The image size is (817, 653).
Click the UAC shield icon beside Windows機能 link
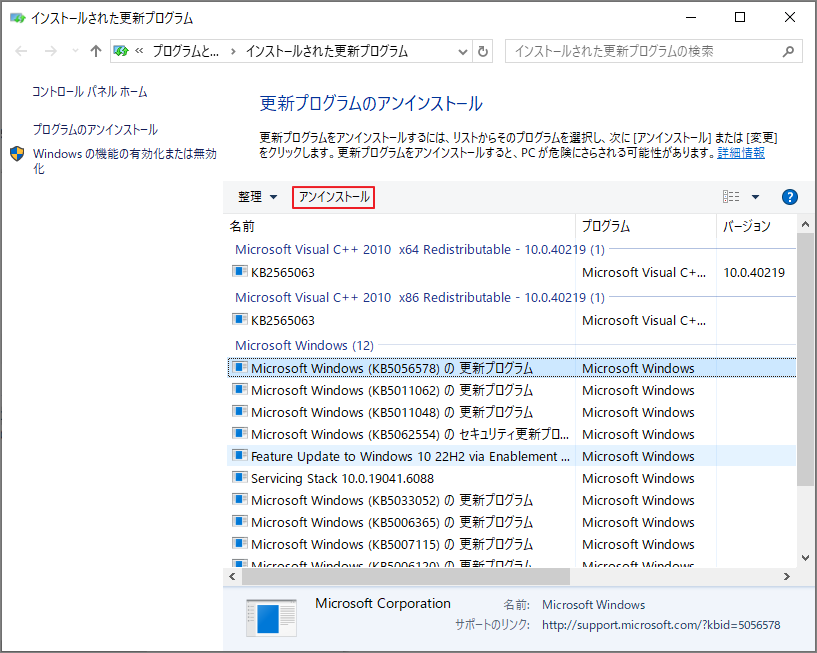click(x=17, y=154)
